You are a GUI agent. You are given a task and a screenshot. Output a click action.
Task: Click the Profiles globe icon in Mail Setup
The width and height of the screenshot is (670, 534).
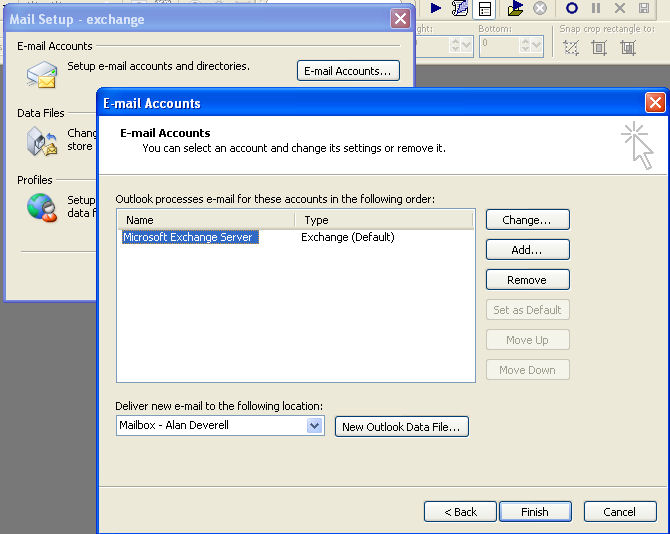41,208
